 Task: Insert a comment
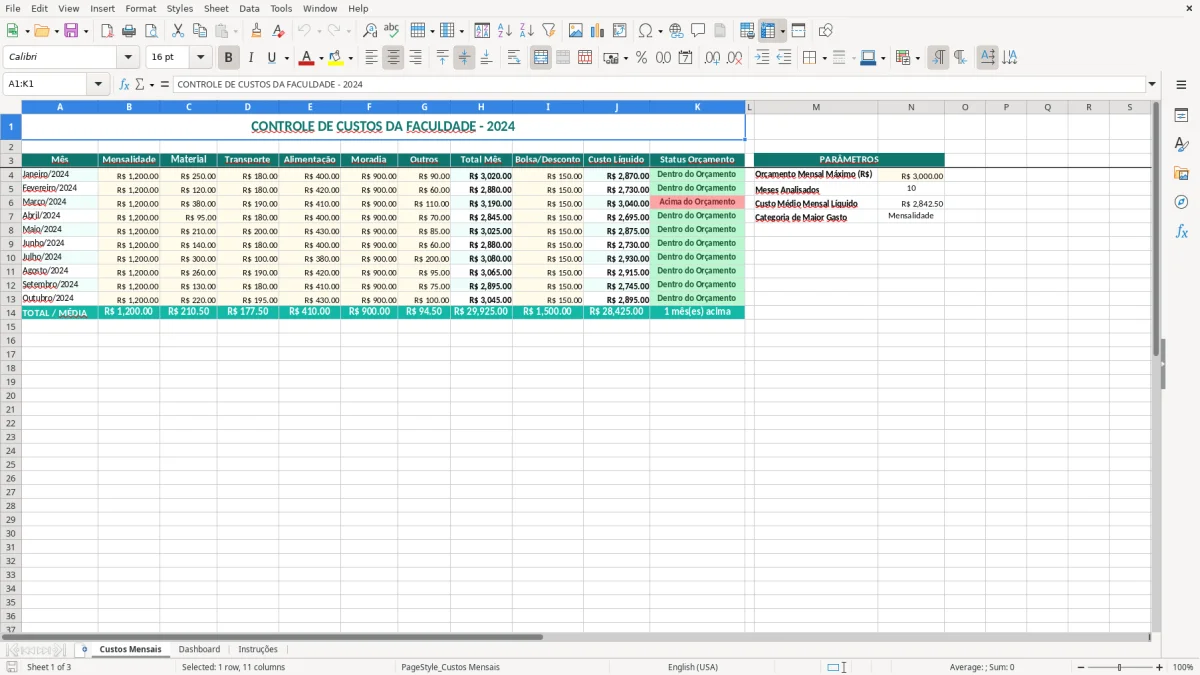coord(698,31)
